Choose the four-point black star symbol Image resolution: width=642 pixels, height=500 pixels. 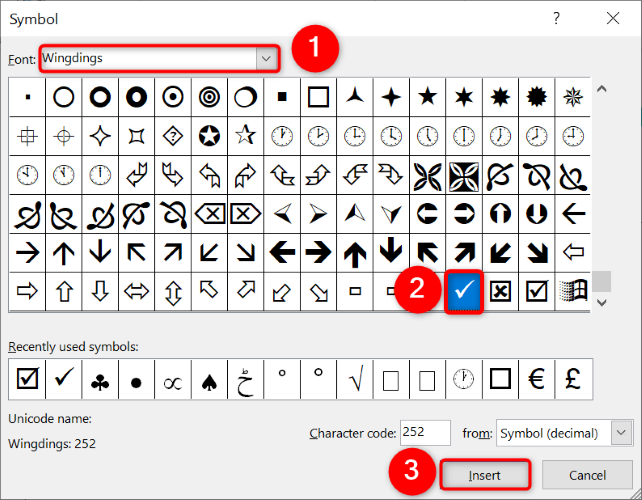391,97
